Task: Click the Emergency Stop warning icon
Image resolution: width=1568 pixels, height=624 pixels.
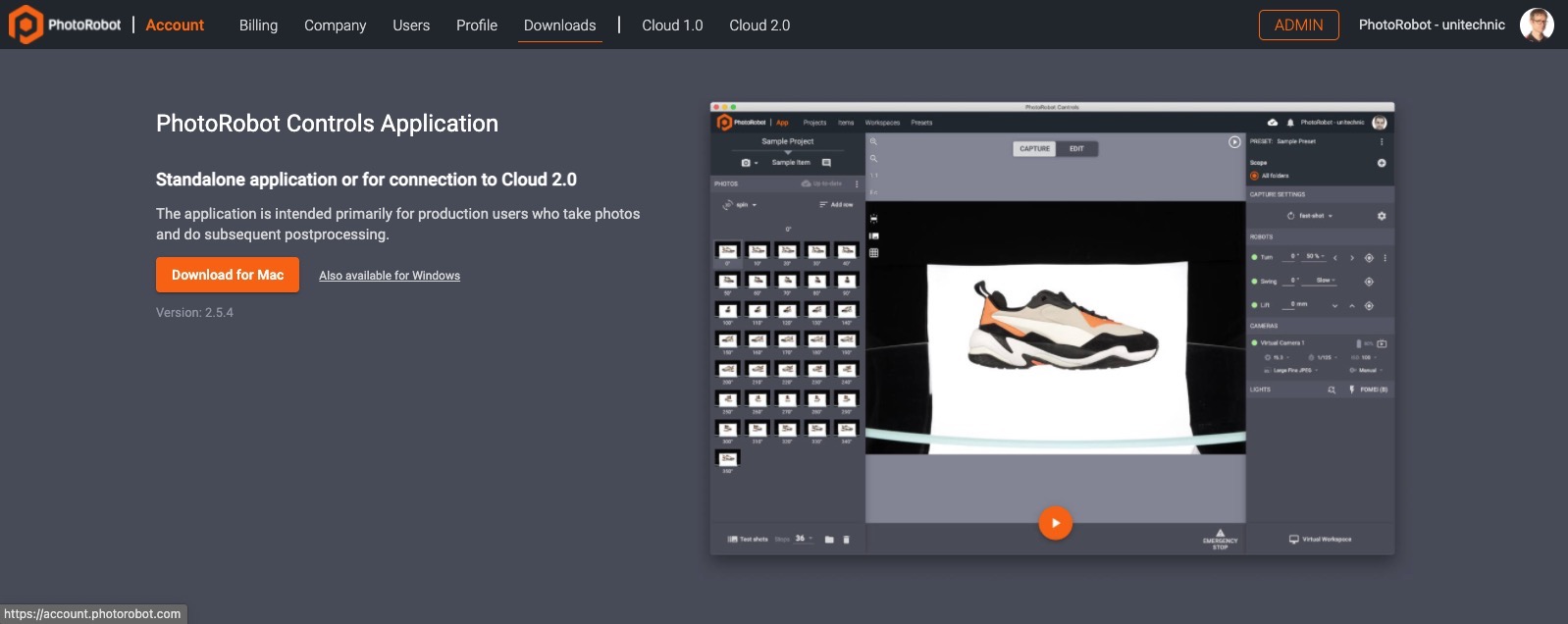Action: (x=1220, y=533)
